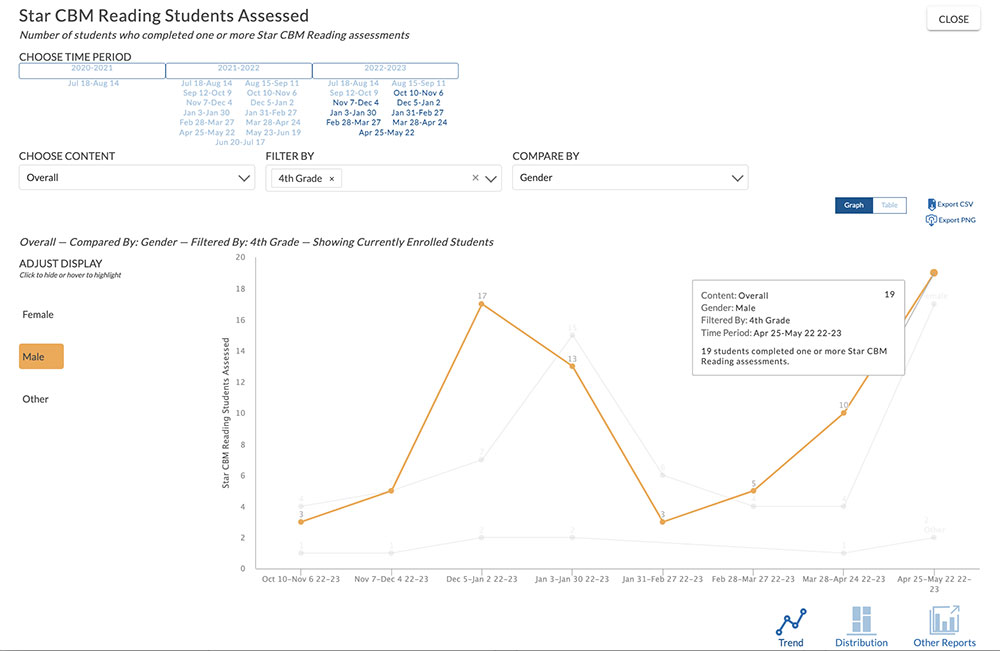The image size is (1000, 651).
Task: Toggle off the highlighted Male series
Action: [x=40, y=356]
